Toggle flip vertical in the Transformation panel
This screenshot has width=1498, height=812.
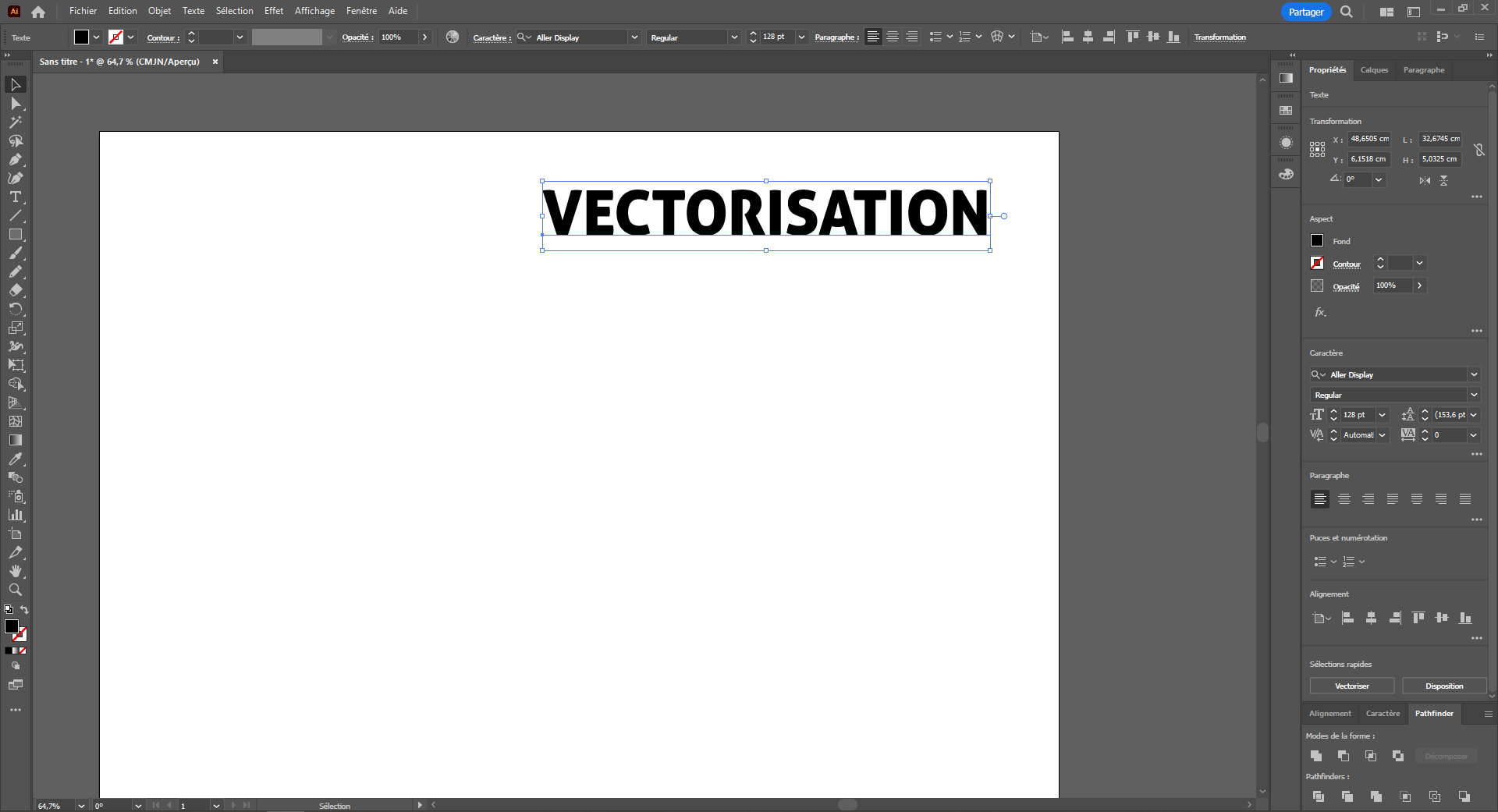[1444, 180]
